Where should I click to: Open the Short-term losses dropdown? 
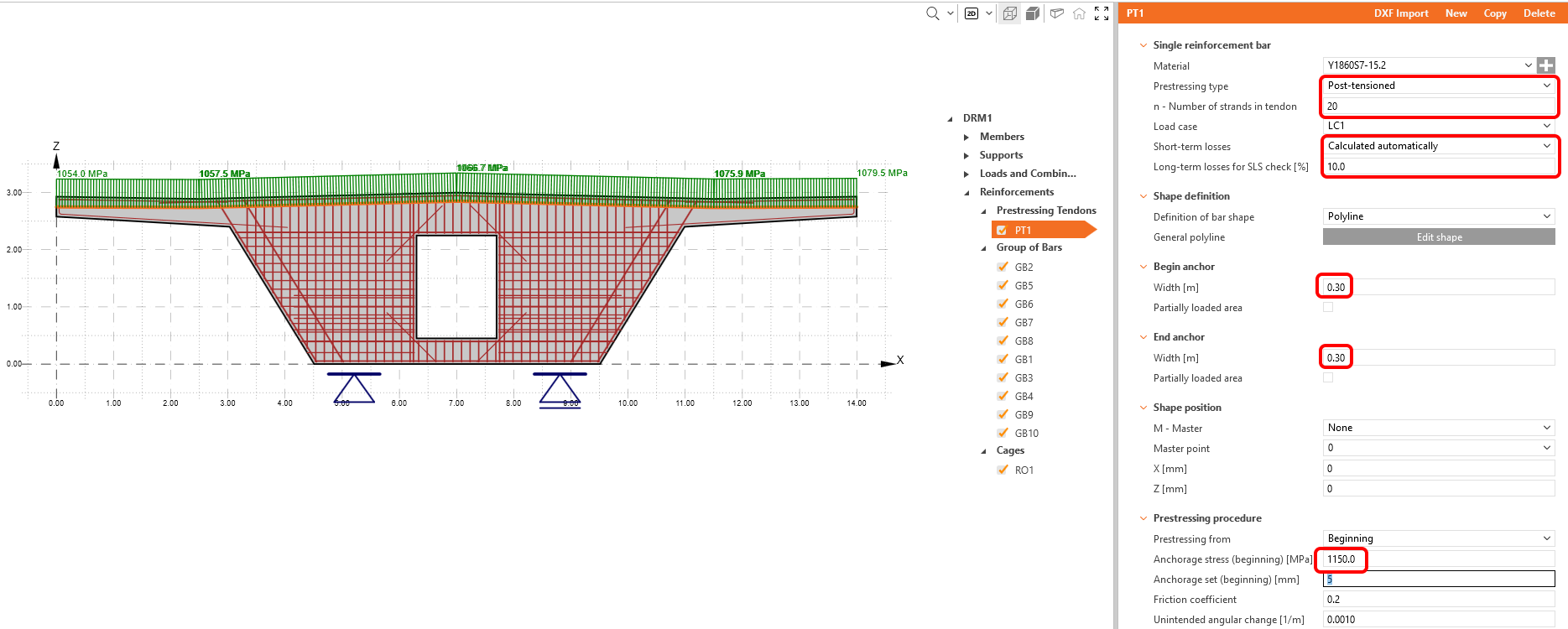pyautogui.click(x=1439, y=146)
